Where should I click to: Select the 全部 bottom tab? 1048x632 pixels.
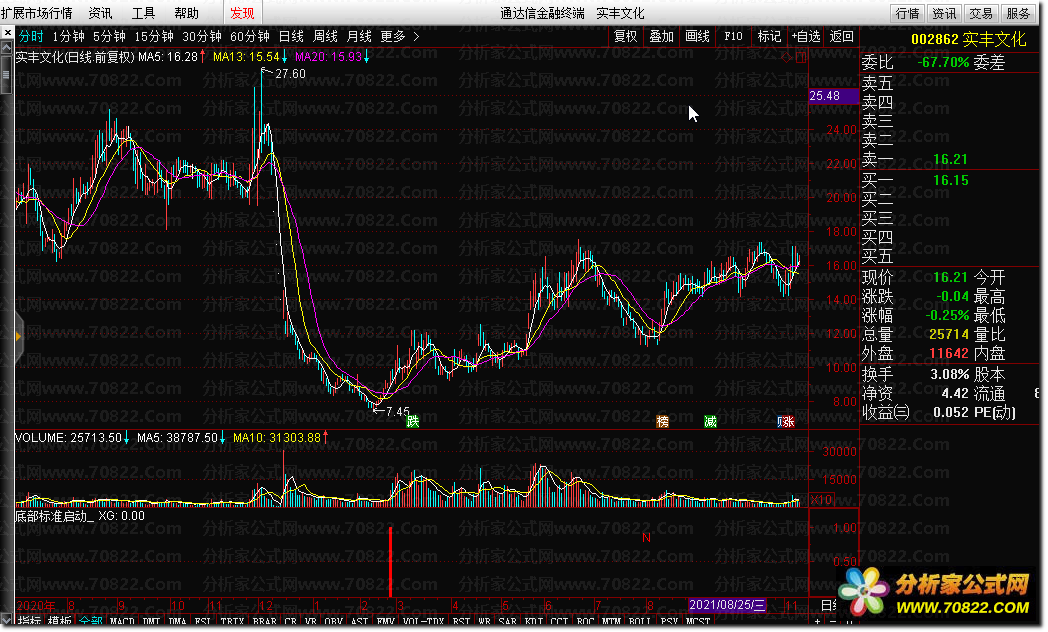pos(90,621)
